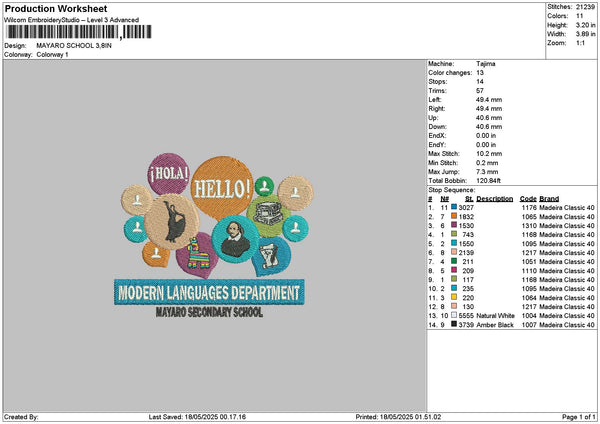Select the Max Jump value 7.3 mm
600x424 pixels.
[x=487, y=172]
